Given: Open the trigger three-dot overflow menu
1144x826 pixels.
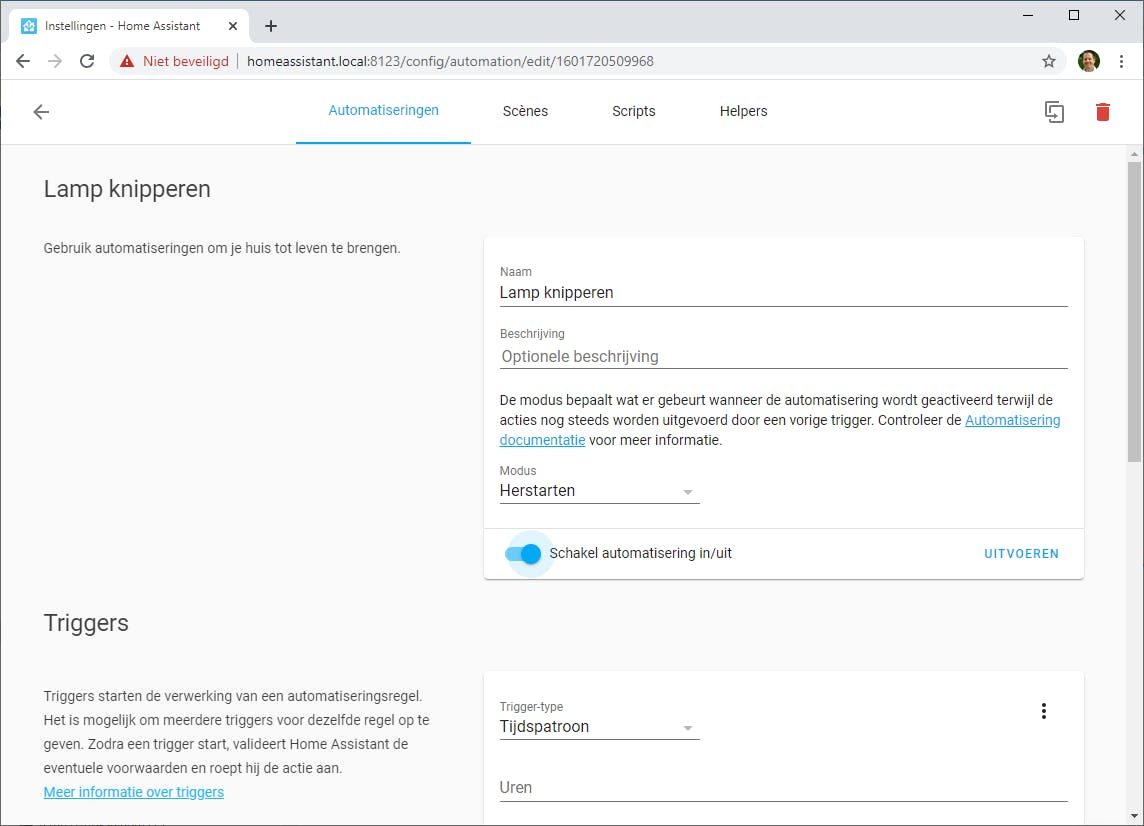Looking at the screenshot, I should click(x=1044, y=711).
